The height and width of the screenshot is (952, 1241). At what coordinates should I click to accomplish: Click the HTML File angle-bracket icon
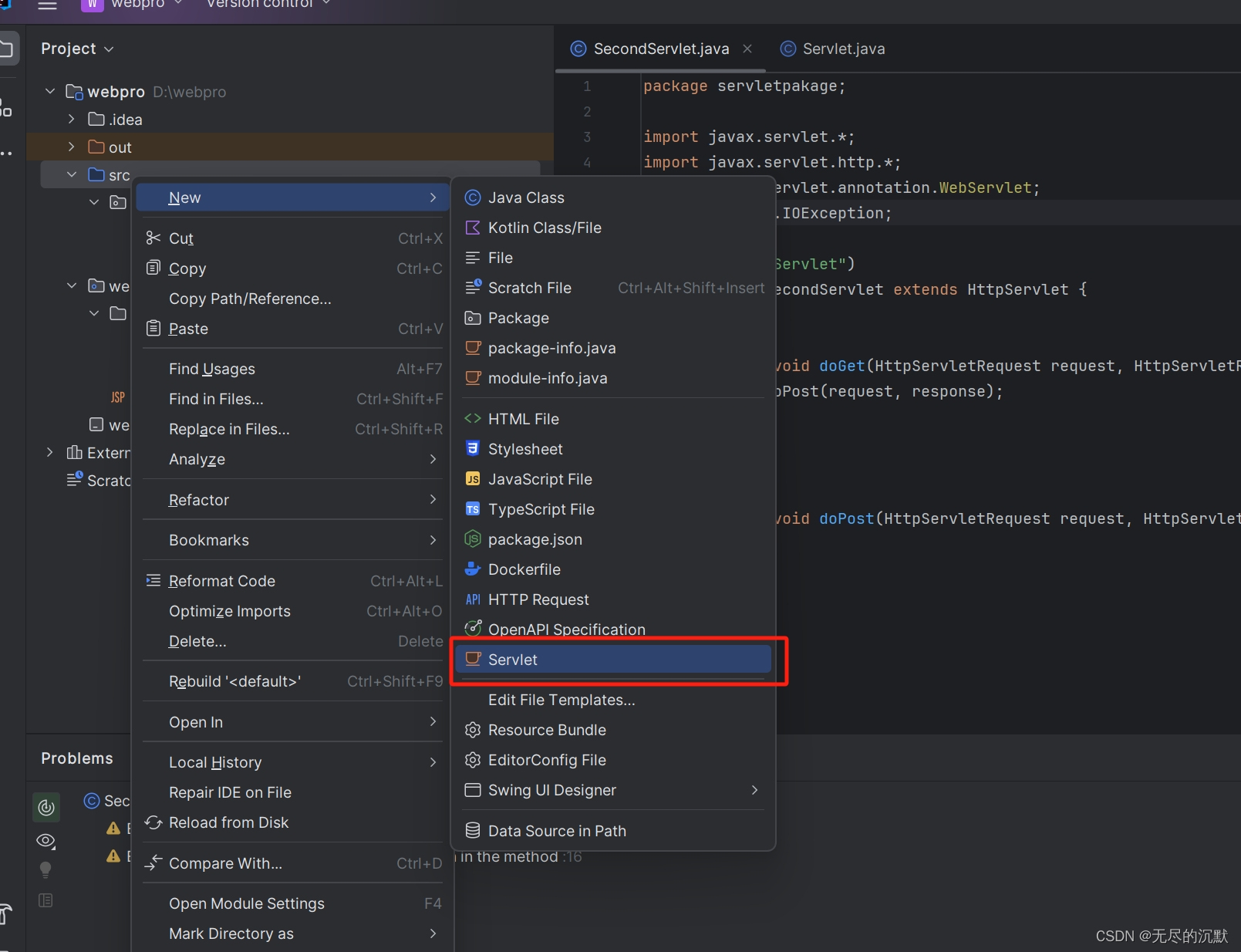[x=473, y=418]
